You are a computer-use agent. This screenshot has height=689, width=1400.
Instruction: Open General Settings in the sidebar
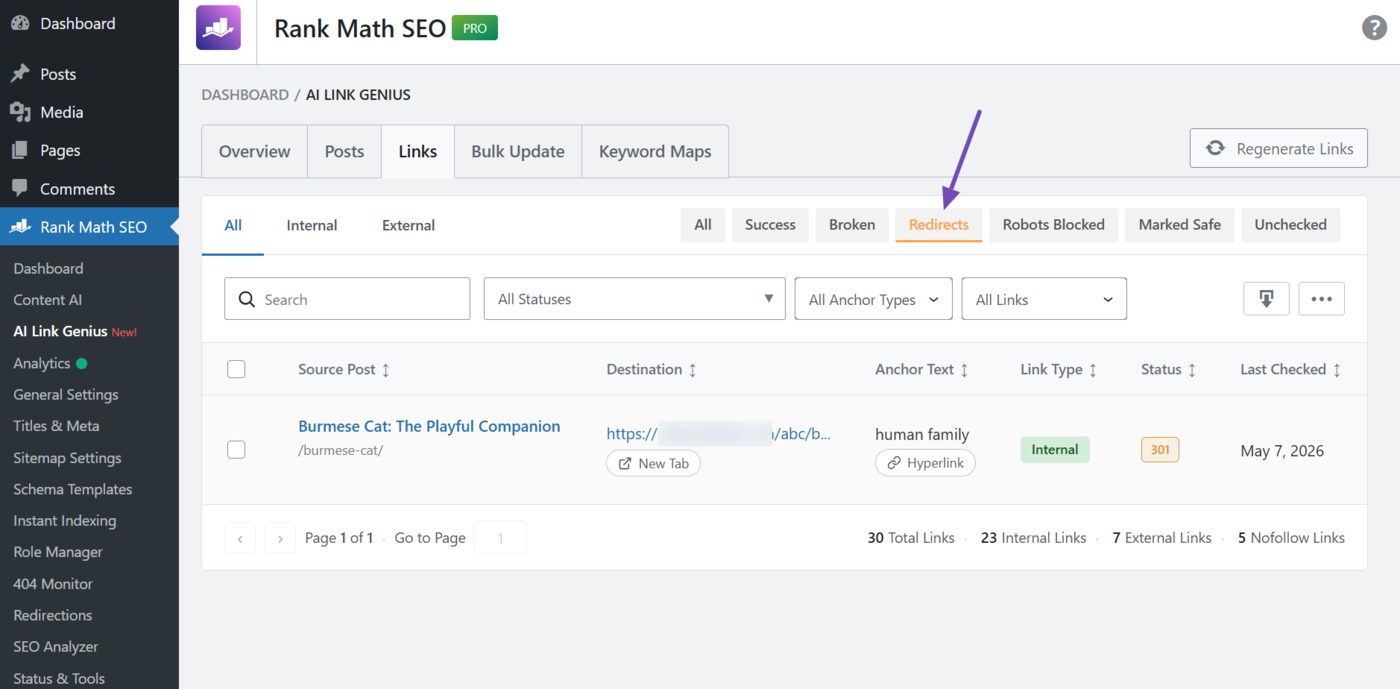click(66, 395)
